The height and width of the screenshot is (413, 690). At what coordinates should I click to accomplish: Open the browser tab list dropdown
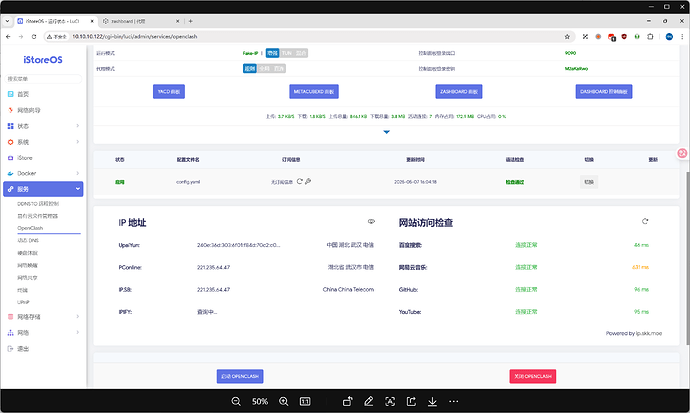click(x=7, y=21)
